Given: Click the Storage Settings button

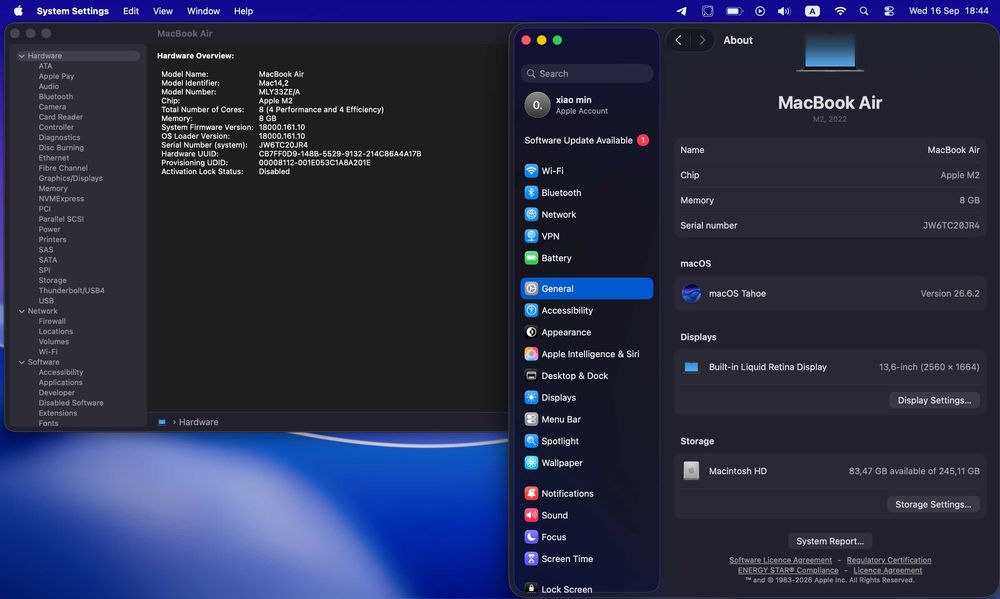Looking at the screenshot, I should click(933, 504).
